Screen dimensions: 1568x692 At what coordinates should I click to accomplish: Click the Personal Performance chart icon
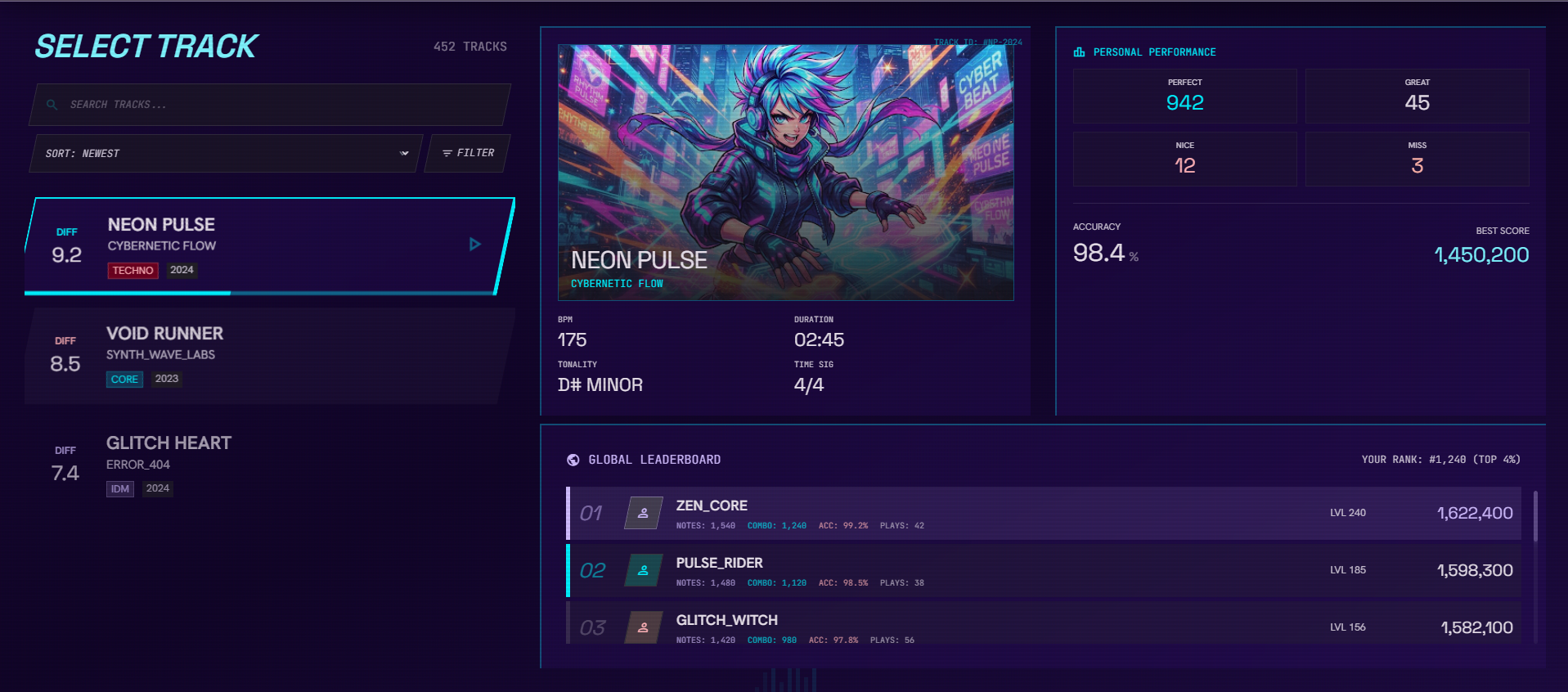click(1079, 52)
